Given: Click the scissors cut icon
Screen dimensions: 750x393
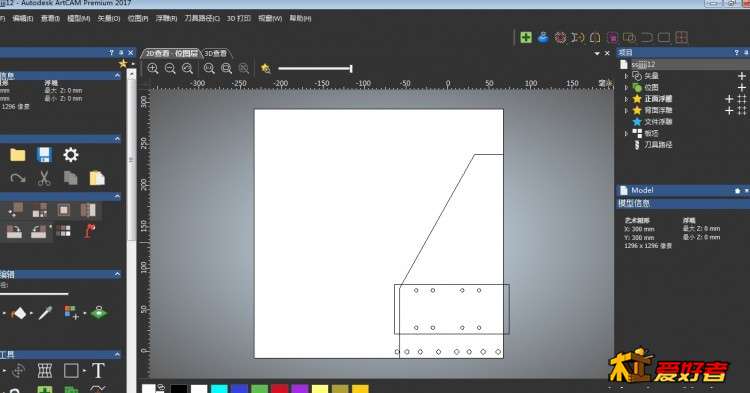Looking at the screenshot, I should coord(44,178).
